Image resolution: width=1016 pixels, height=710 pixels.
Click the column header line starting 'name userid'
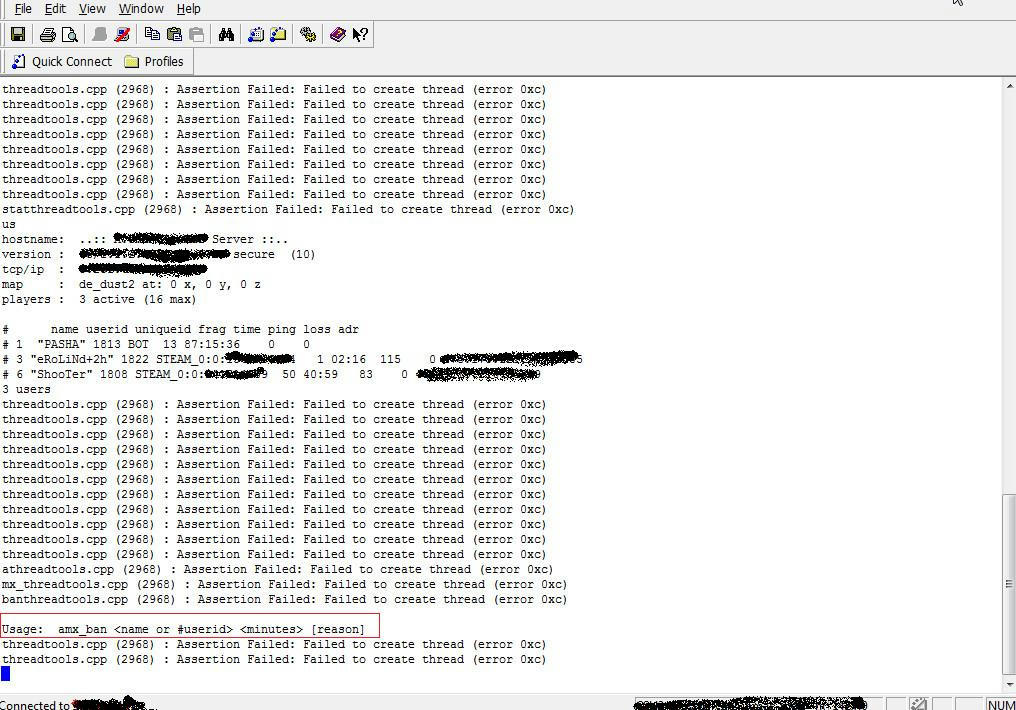click(x=180, y=329)
